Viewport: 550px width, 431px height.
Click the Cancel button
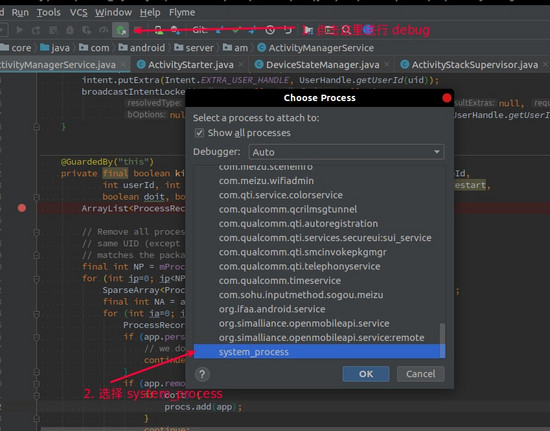(x=421, y=374)
